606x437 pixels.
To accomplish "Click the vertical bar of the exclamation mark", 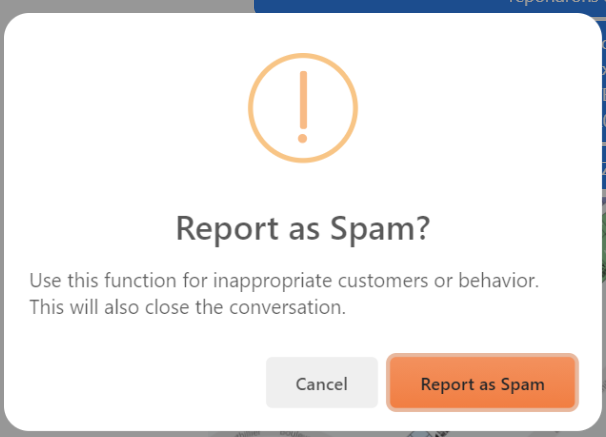I will [303, 100].
